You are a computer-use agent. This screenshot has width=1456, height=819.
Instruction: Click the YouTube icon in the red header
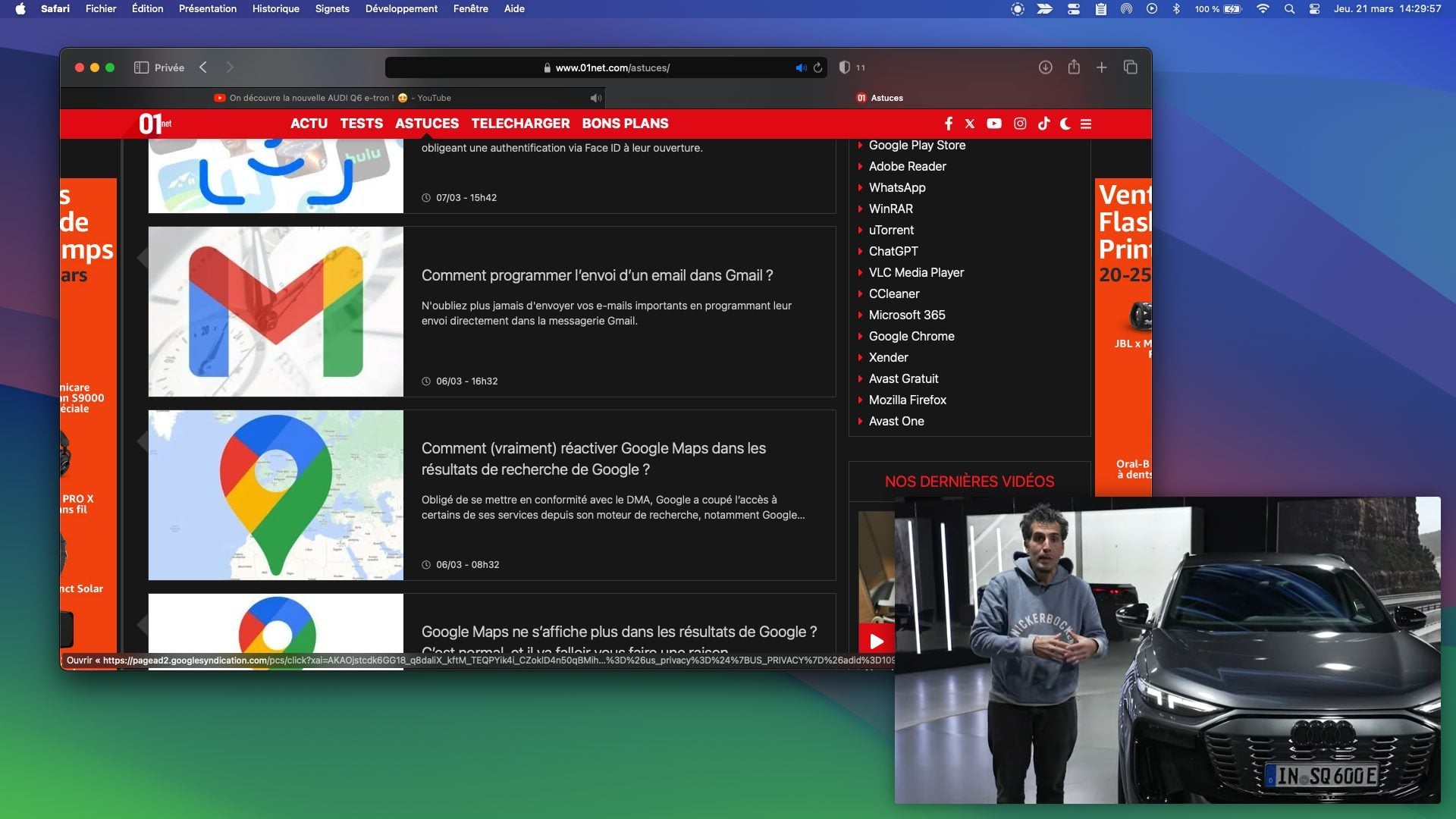[x=994, y=124]
